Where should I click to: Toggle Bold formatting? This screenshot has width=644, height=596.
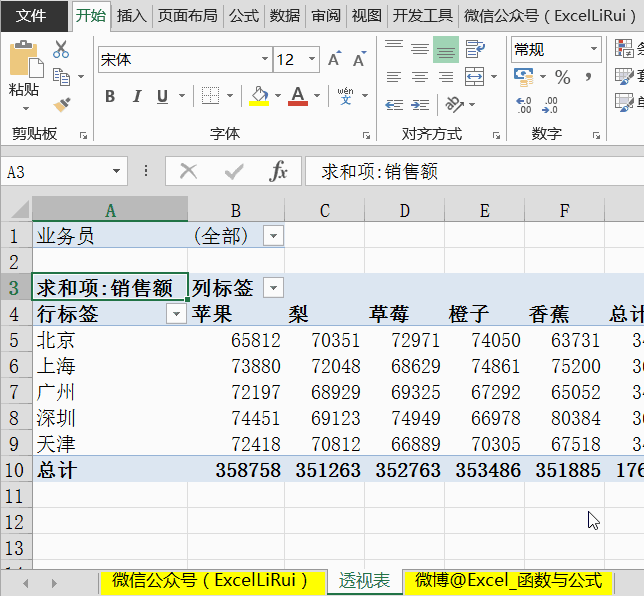click(x=110, y=96)
